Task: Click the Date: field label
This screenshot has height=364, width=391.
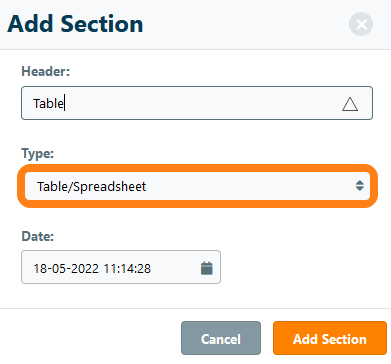Action: point(37,236)
